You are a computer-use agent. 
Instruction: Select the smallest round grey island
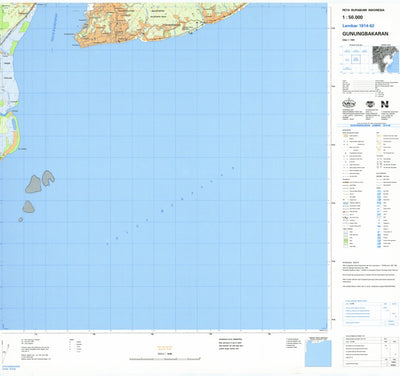(21, 220)
